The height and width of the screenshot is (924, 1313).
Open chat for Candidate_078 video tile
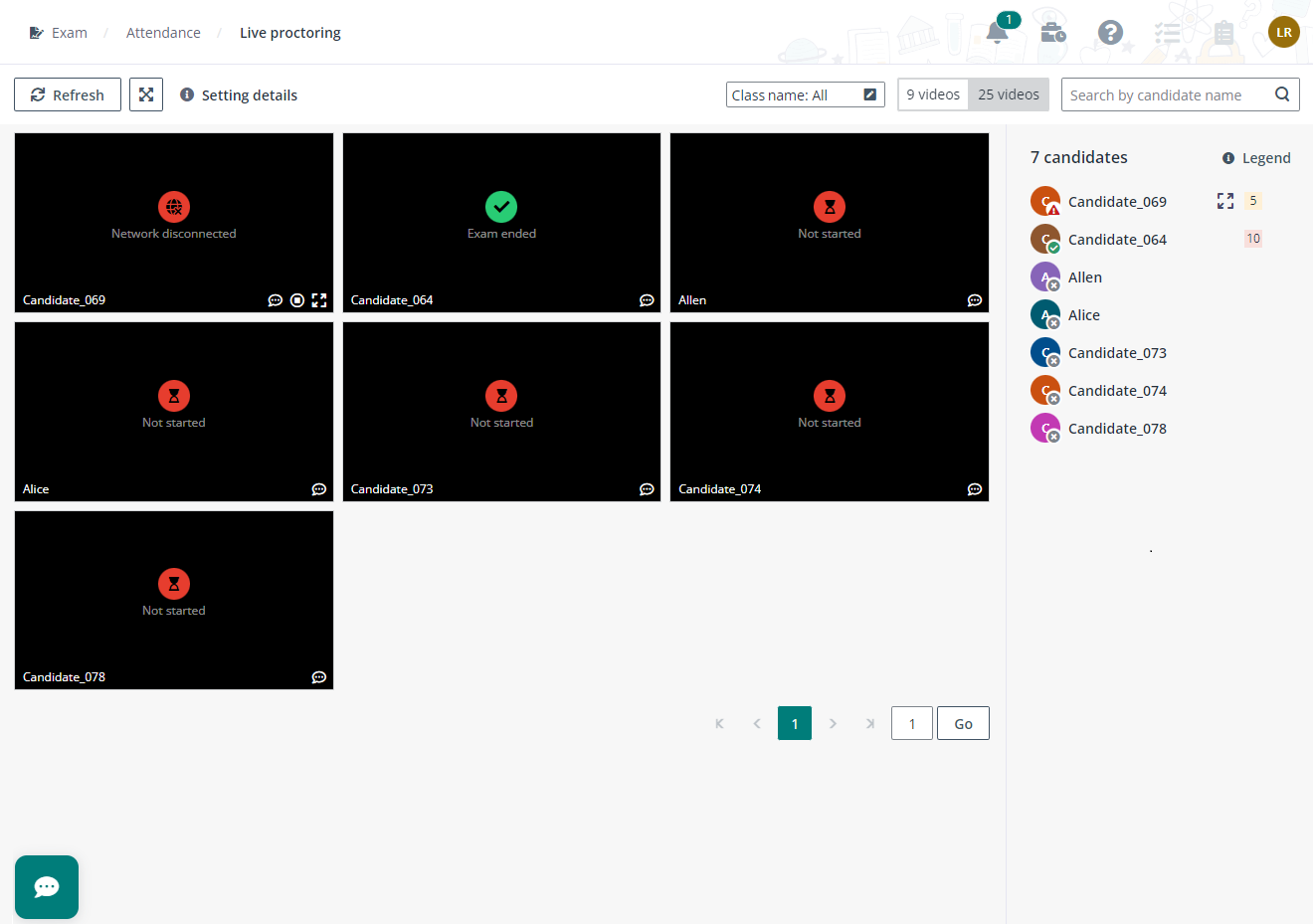pos(319,677)
